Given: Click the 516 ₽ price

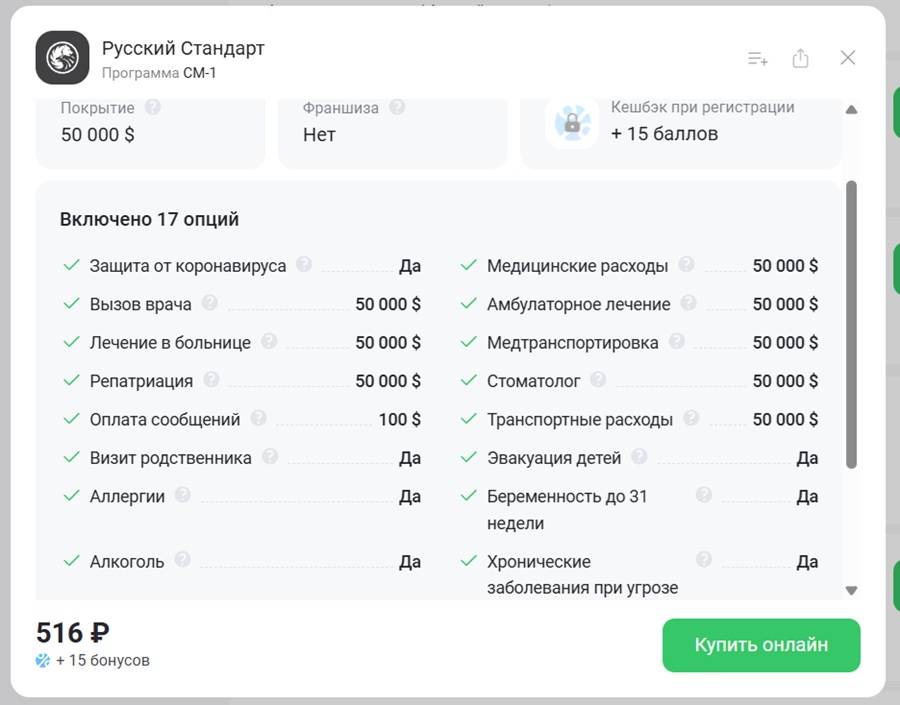Looking at the screenshot, I should (x=72, y=633).
